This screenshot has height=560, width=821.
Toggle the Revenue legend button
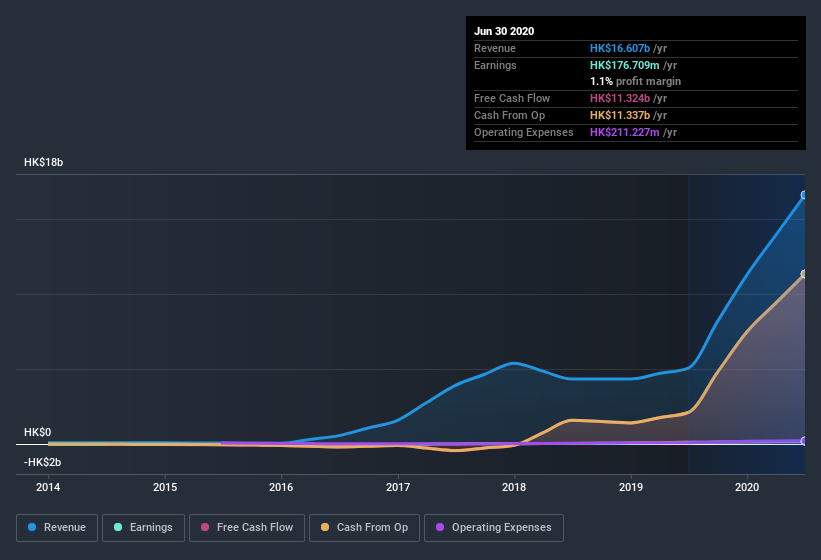57,527
